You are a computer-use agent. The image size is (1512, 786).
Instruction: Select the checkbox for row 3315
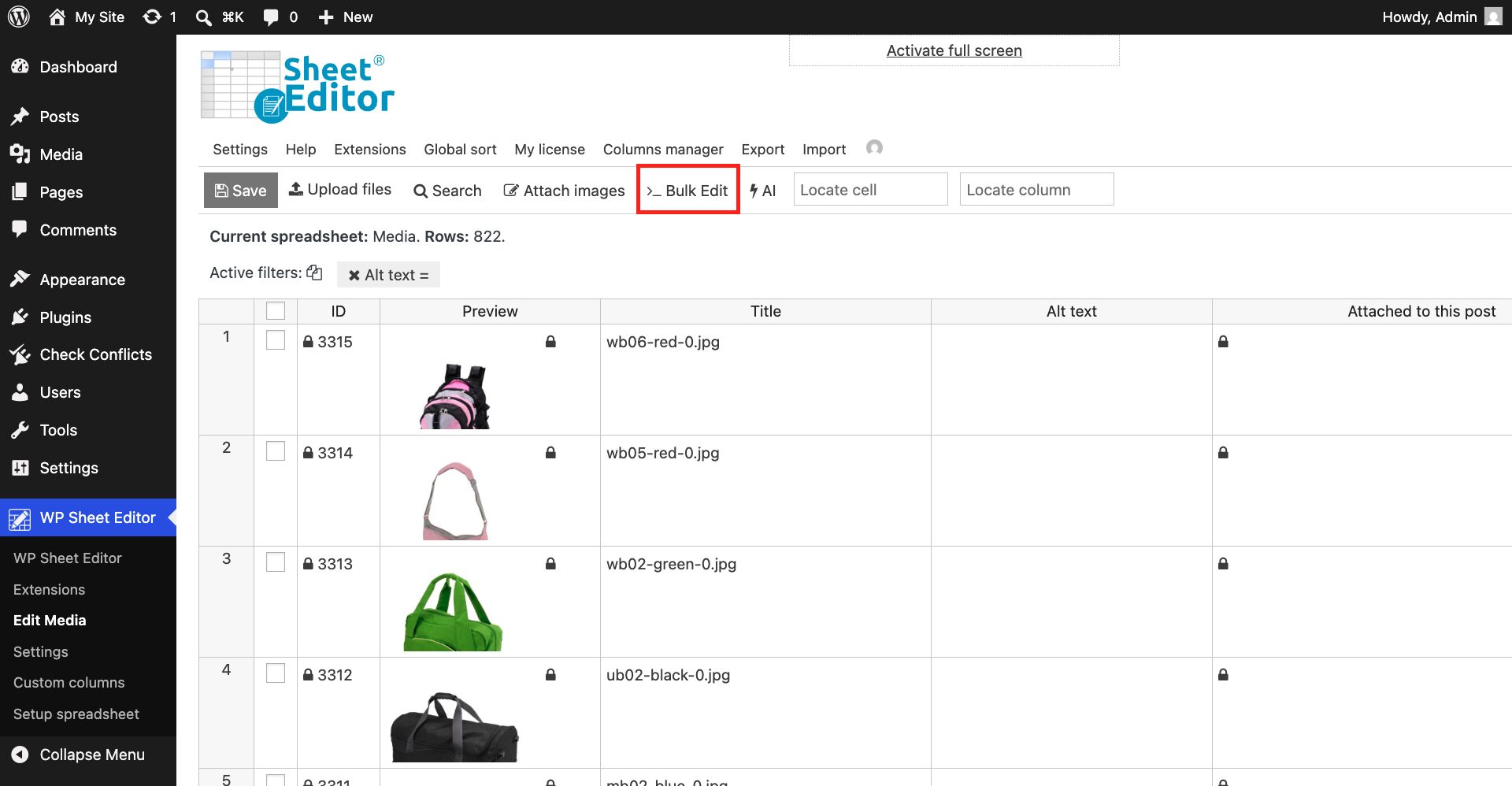tap(276, 340)
